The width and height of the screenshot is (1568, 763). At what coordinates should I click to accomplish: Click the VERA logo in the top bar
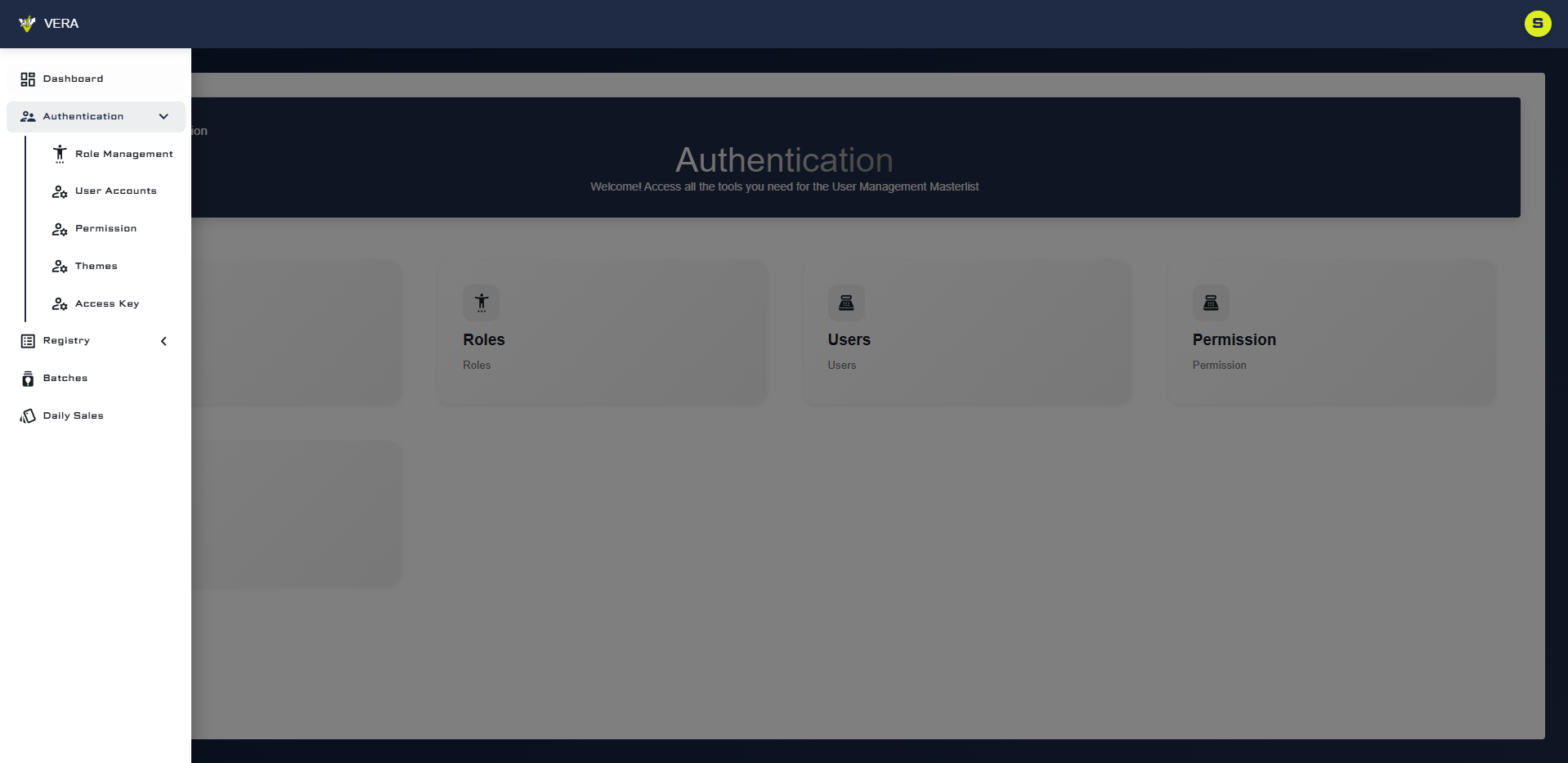click(51, 24)
